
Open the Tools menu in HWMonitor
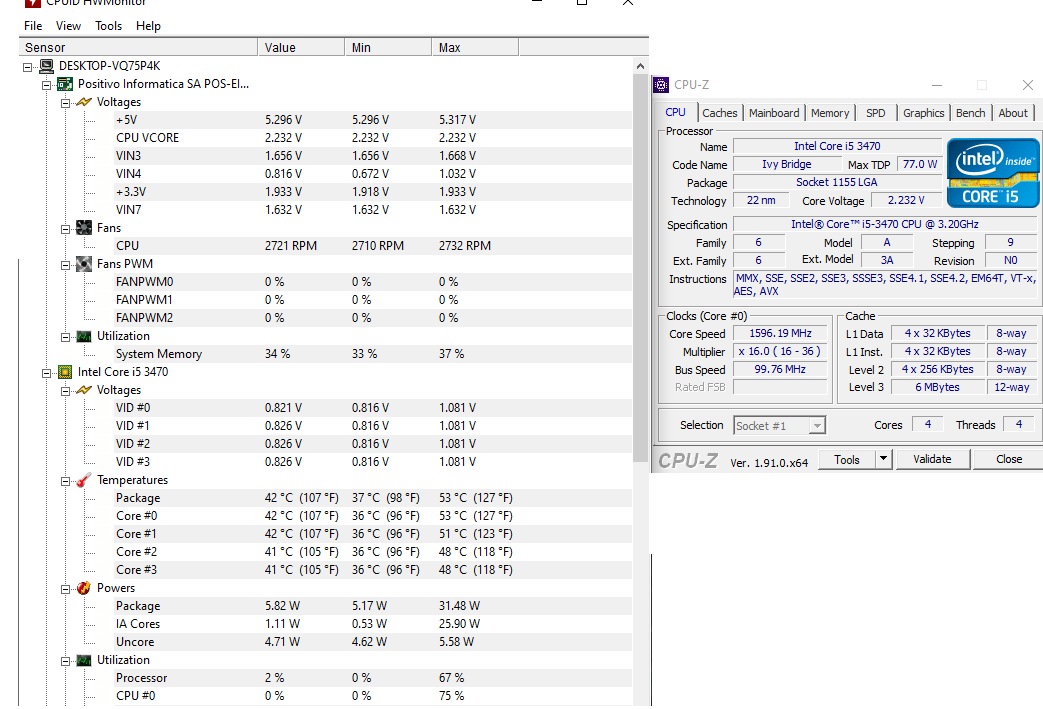point(108,26)
